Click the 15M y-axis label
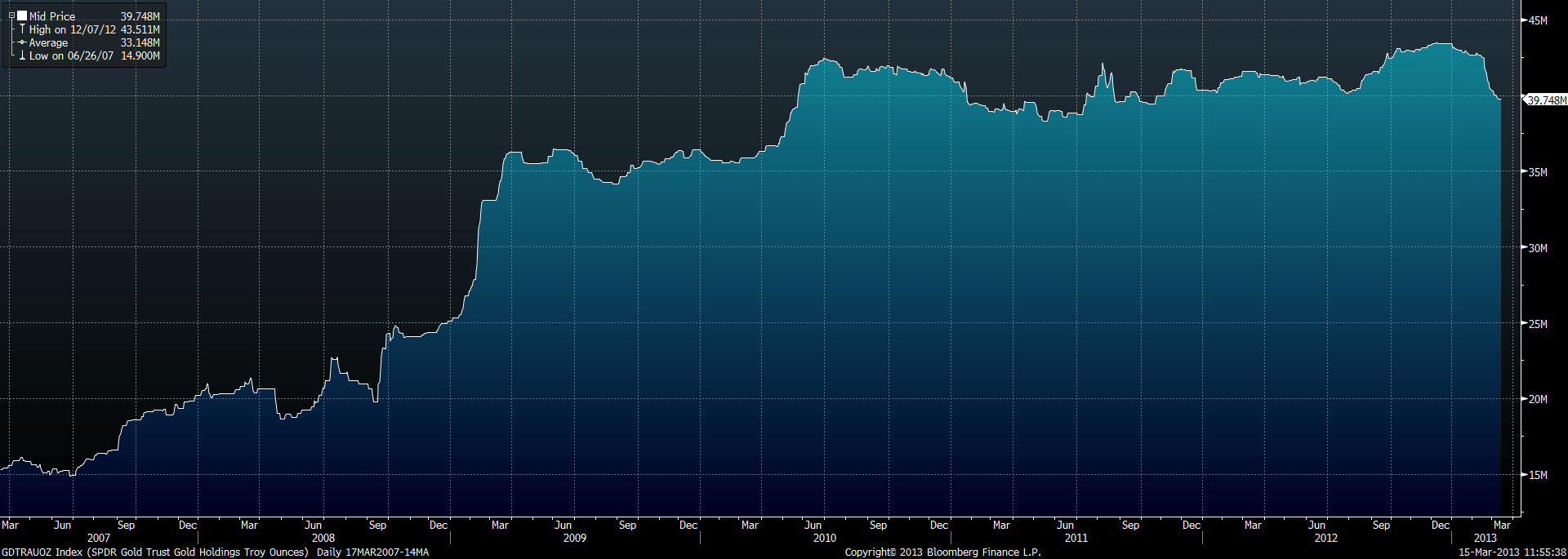 coord(1538,475)
